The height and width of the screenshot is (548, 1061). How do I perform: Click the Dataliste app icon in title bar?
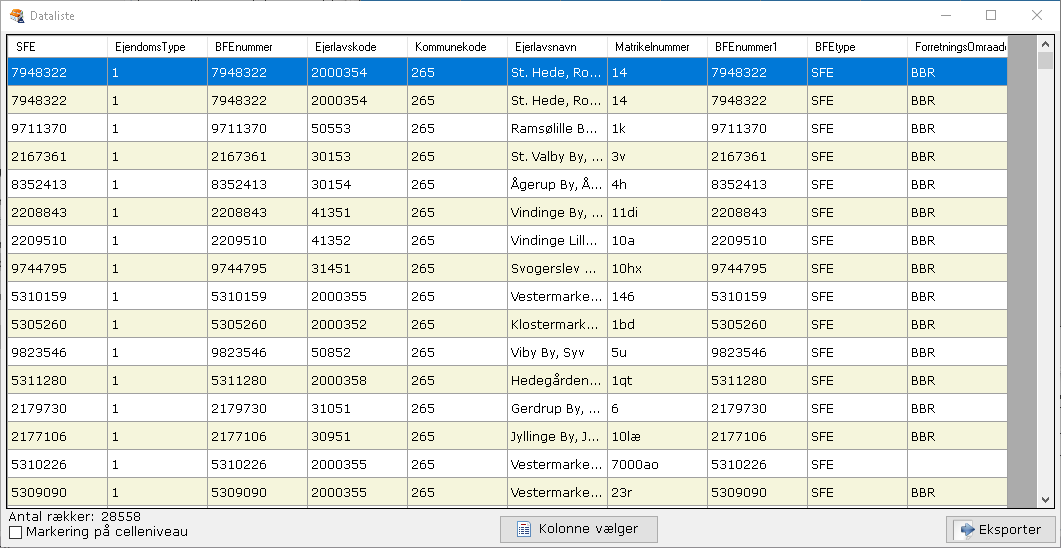click(x=16, y=16)
